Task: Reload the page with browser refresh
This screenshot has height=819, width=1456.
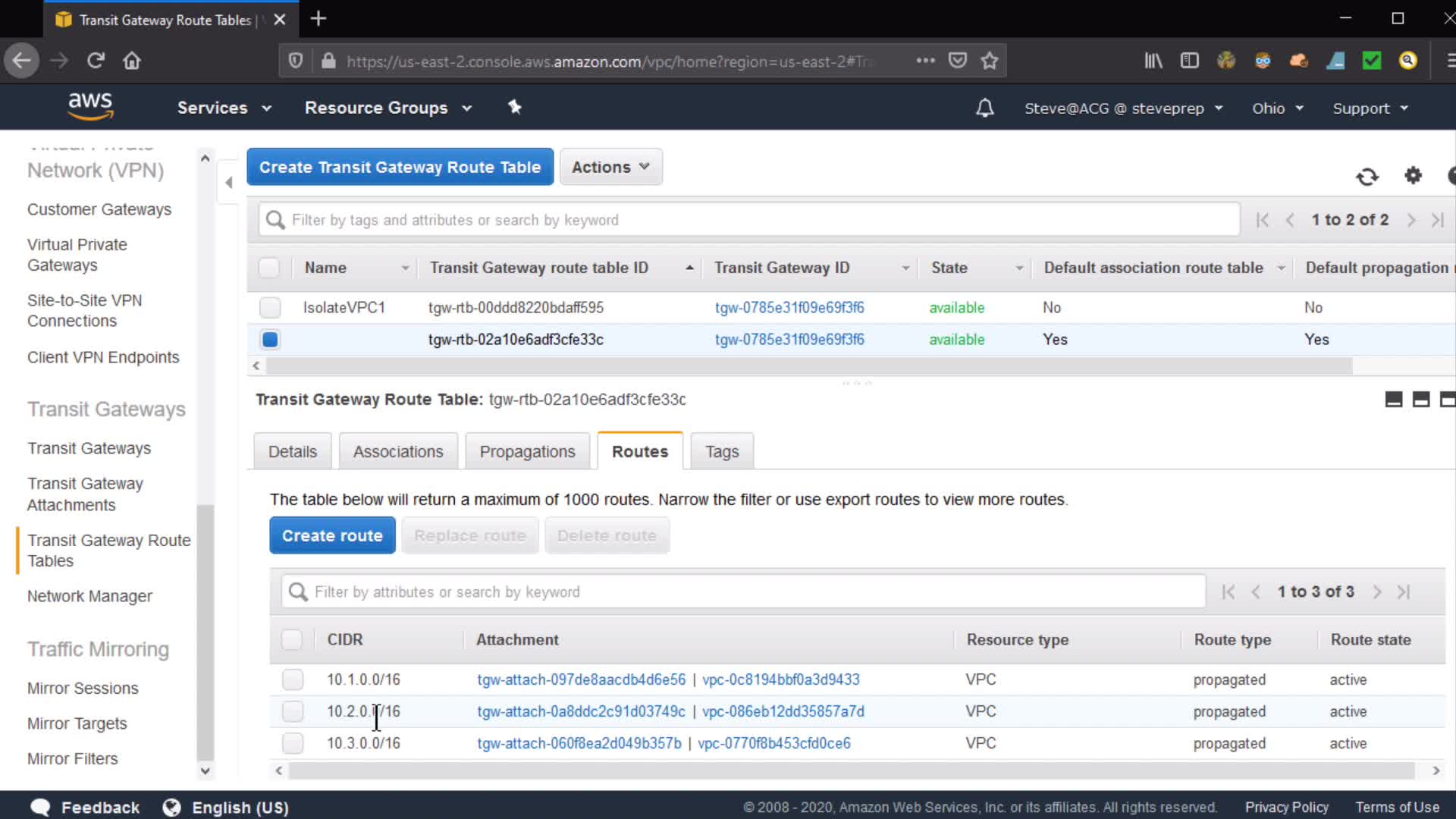Action: 96,61
